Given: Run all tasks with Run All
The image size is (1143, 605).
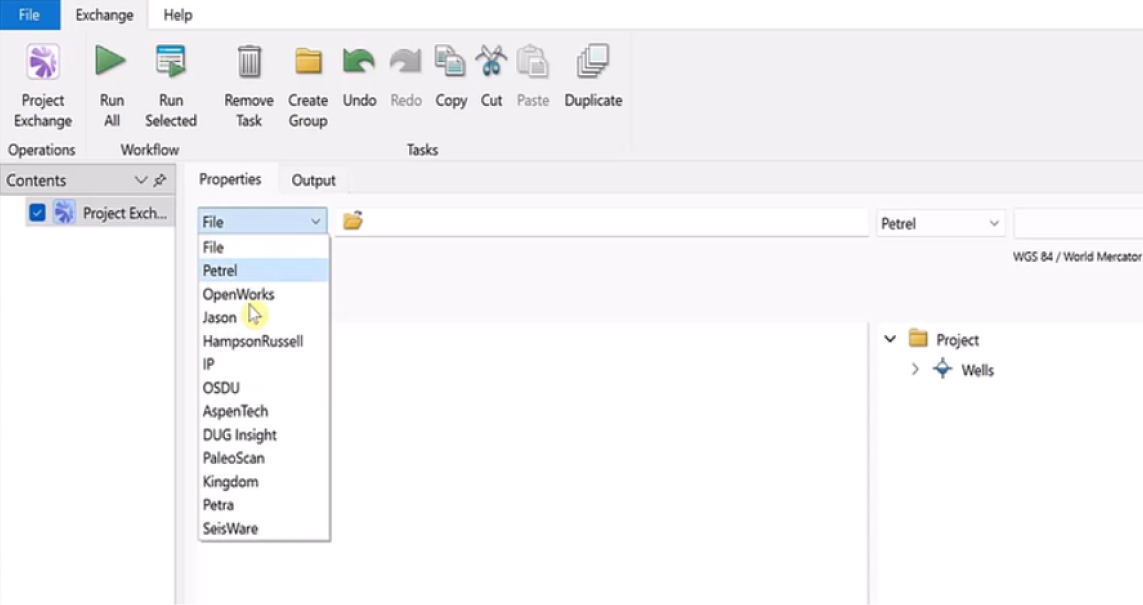Looking at the screenshot, I should [111, 63].
